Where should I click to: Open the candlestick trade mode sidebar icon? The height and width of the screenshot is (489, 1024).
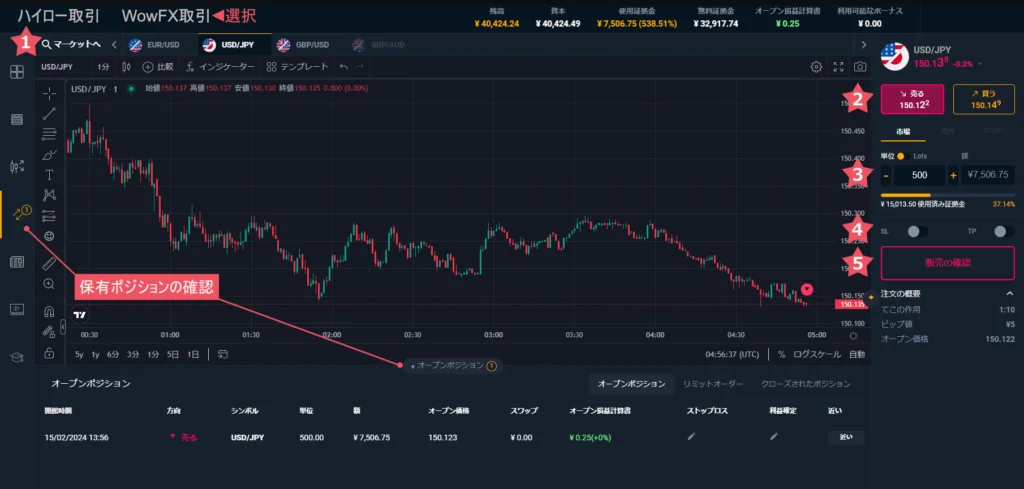(17, 166)
